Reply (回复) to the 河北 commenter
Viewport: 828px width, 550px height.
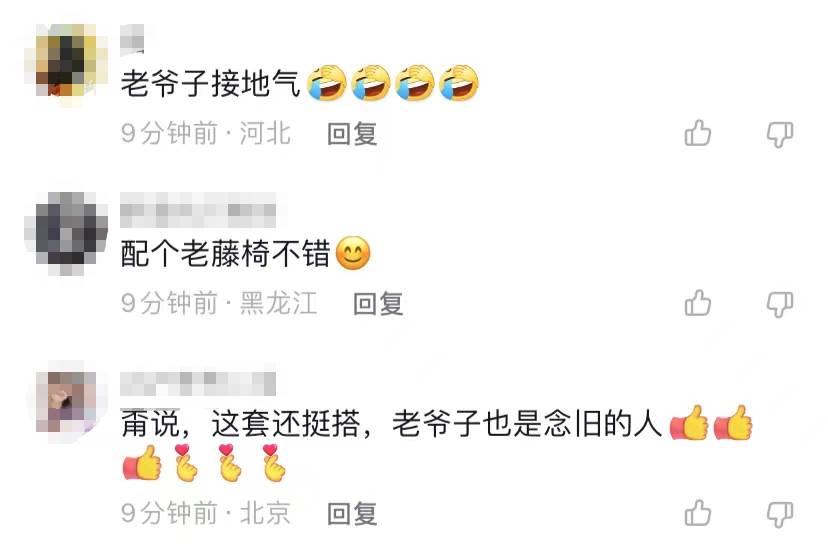[x=352, y=134]
